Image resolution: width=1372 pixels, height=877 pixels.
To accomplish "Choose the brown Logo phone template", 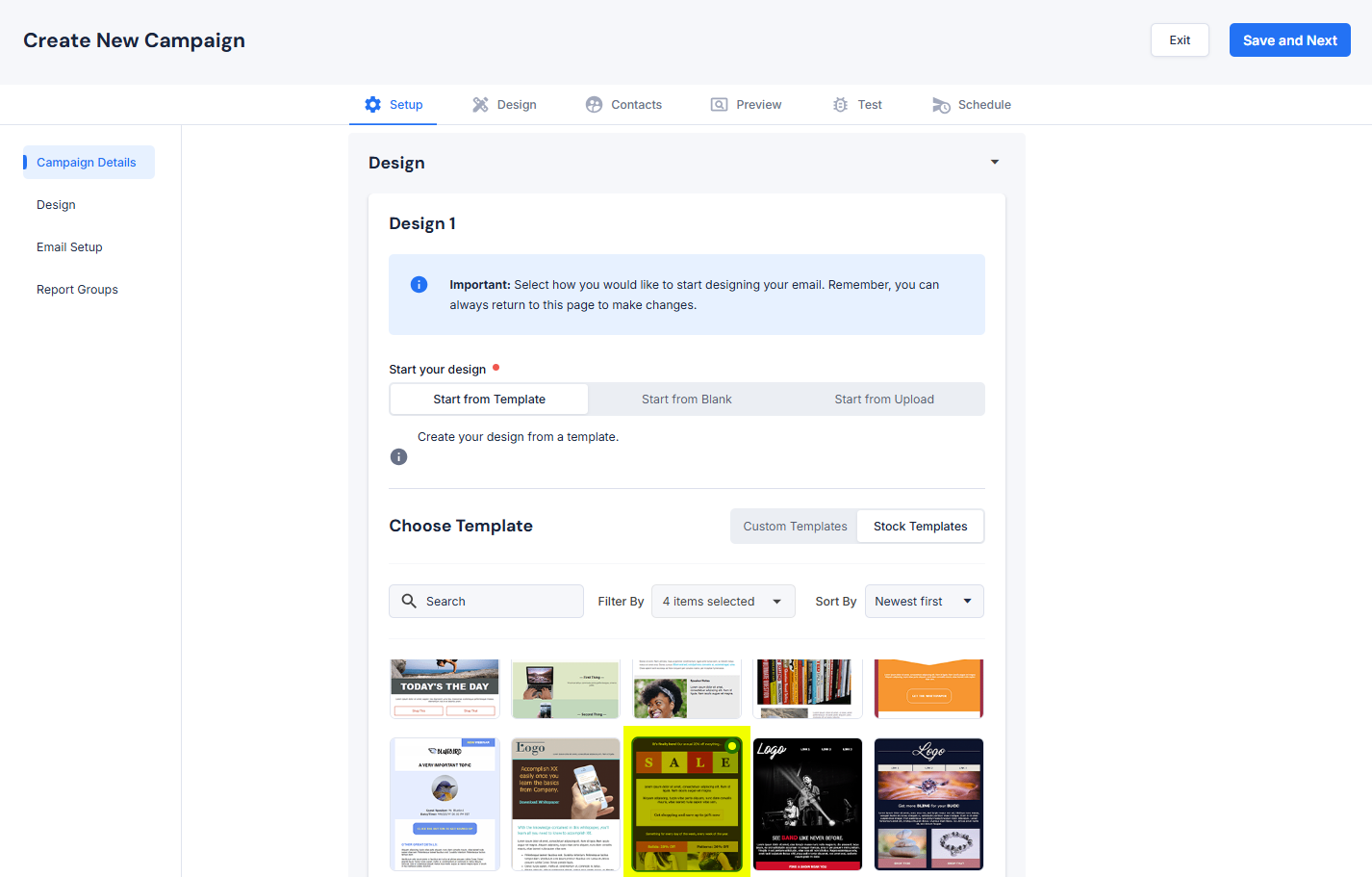I will pyautogui.click(x=566, y=804).
